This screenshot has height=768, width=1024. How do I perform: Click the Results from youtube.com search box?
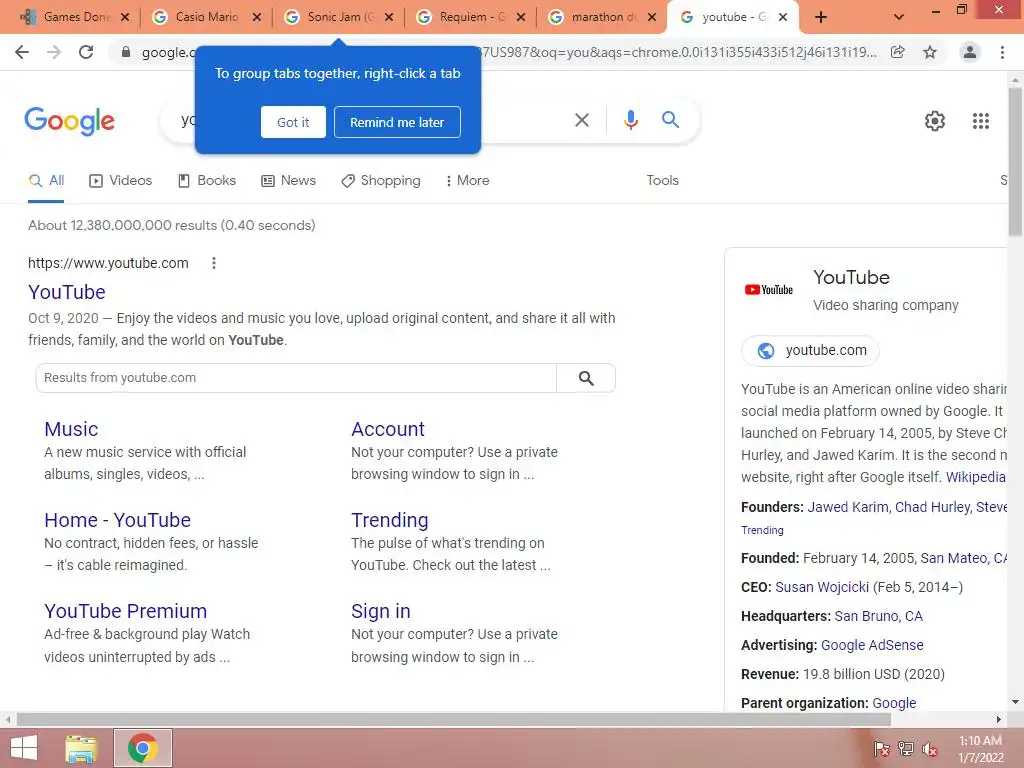(296, 378)
